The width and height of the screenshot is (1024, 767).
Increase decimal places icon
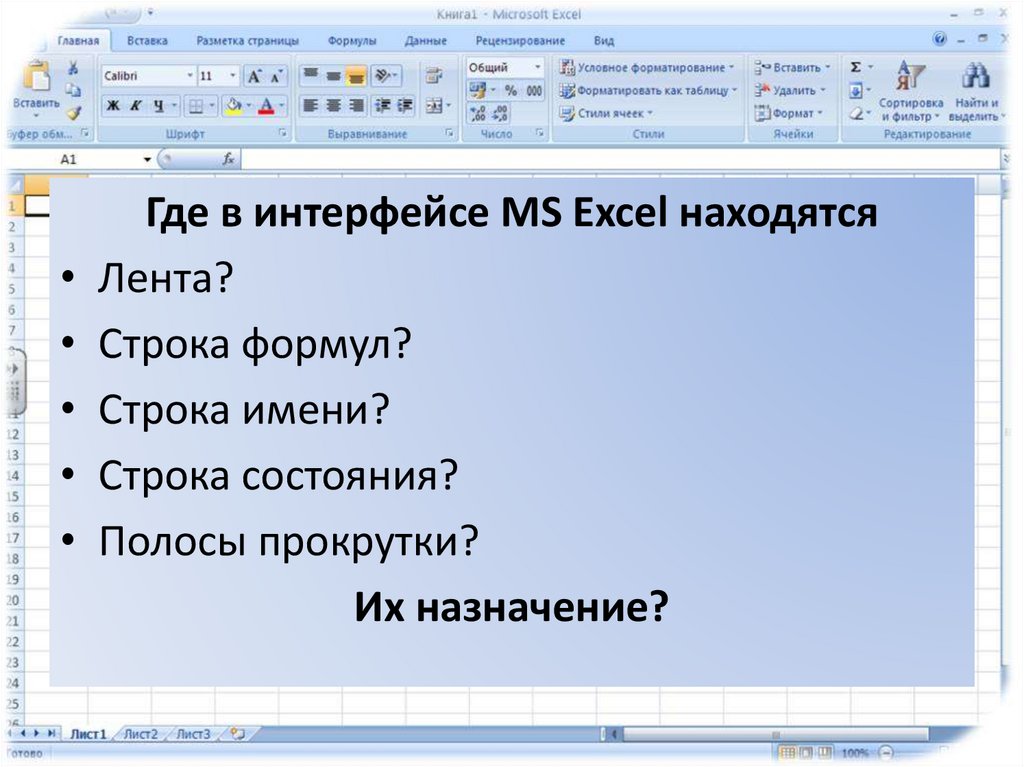pos(477,114)
